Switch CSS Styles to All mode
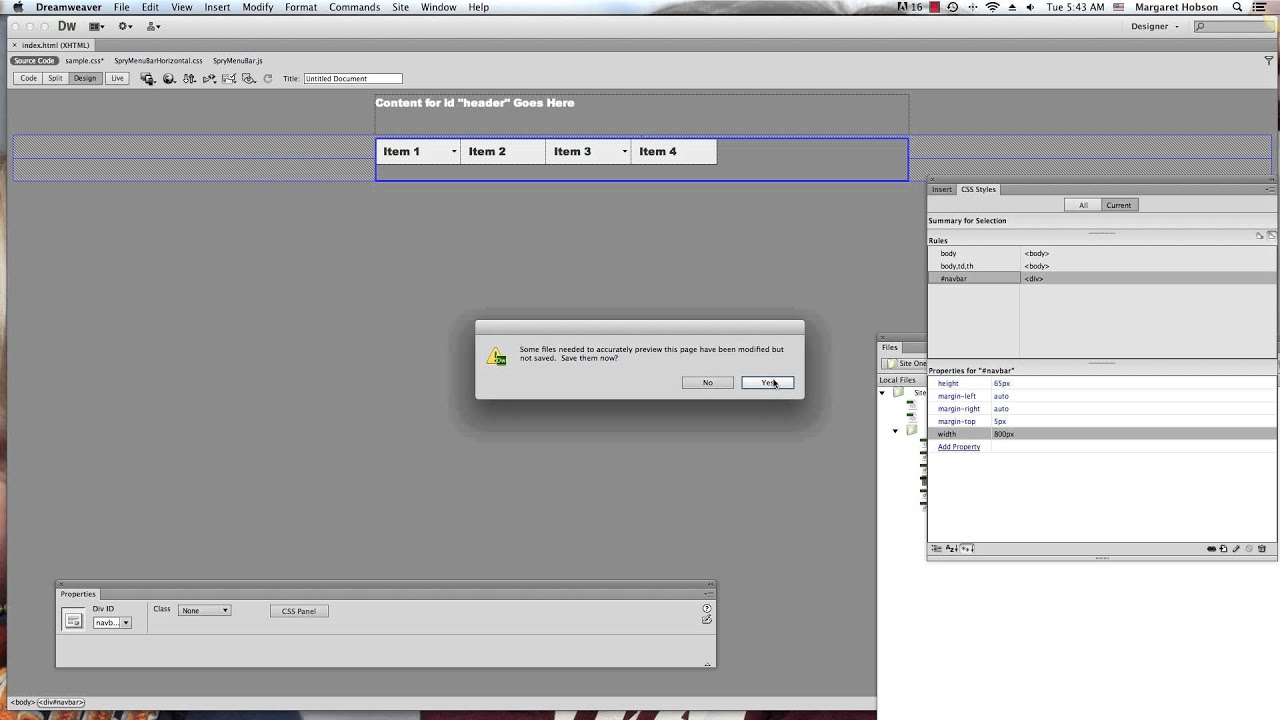Screen dimensions: 1280x720 tap(1083, 205)
